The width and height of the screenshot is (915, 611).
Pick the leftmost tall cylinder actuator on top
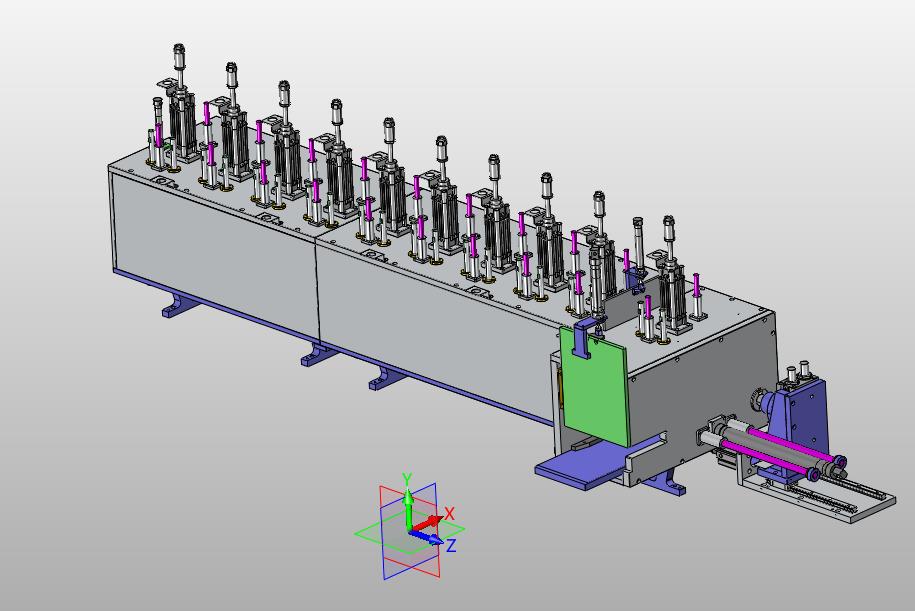point(182,105)
